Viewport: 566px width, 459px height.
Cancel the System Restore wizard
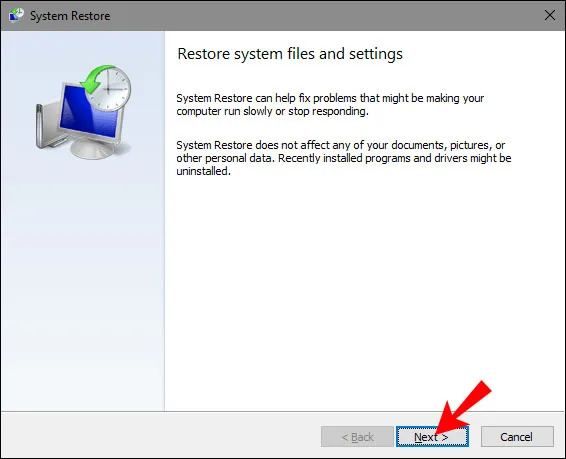(517, 437)
